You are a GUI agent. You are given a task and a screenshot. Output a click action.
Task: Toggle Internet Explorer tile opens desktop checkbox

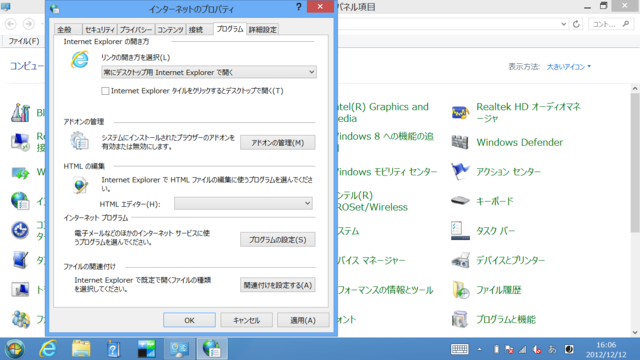point(105,91)
